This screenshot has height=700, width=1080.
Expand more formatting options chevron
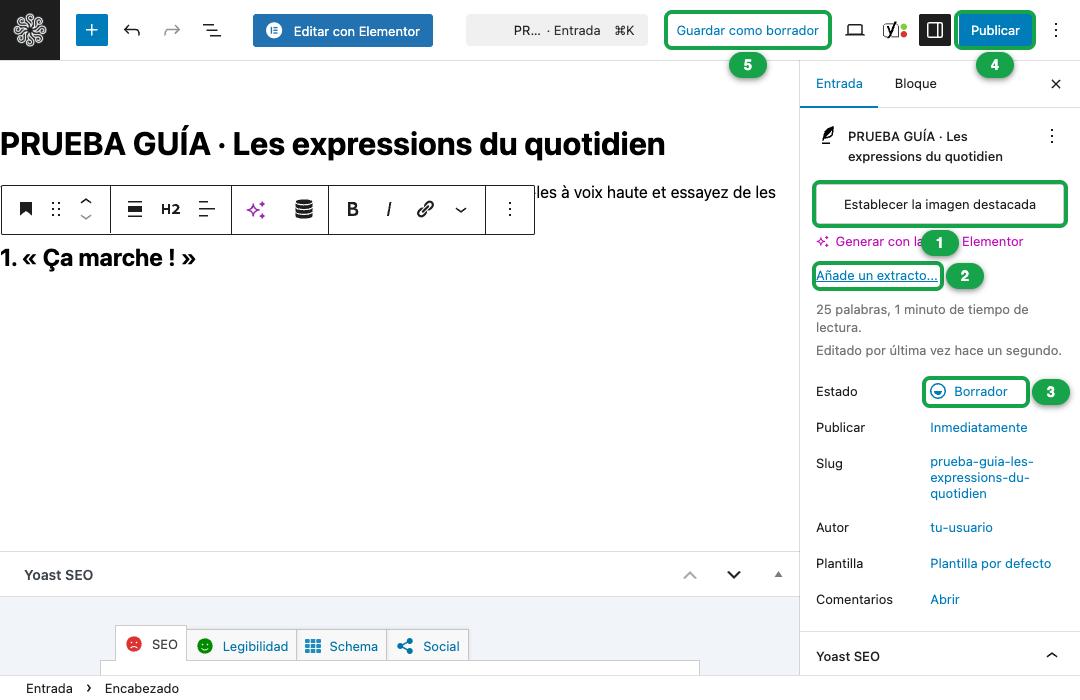[x=461, y=209]
